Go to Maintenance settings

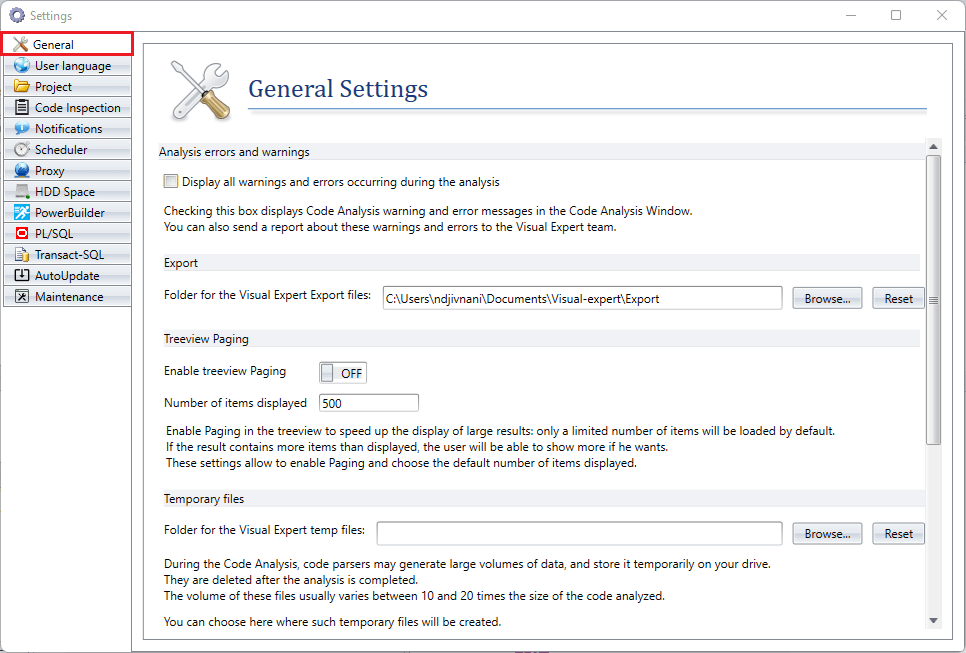click(x=67, y=296)
